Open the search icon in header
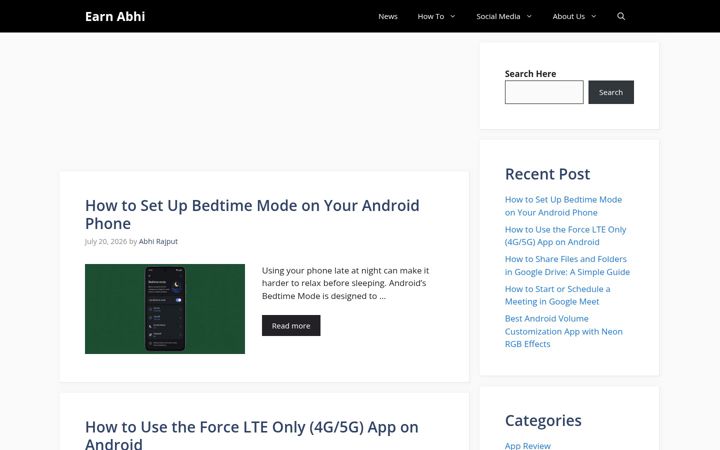This screenshot has height=450, width=720. (621, 16)
